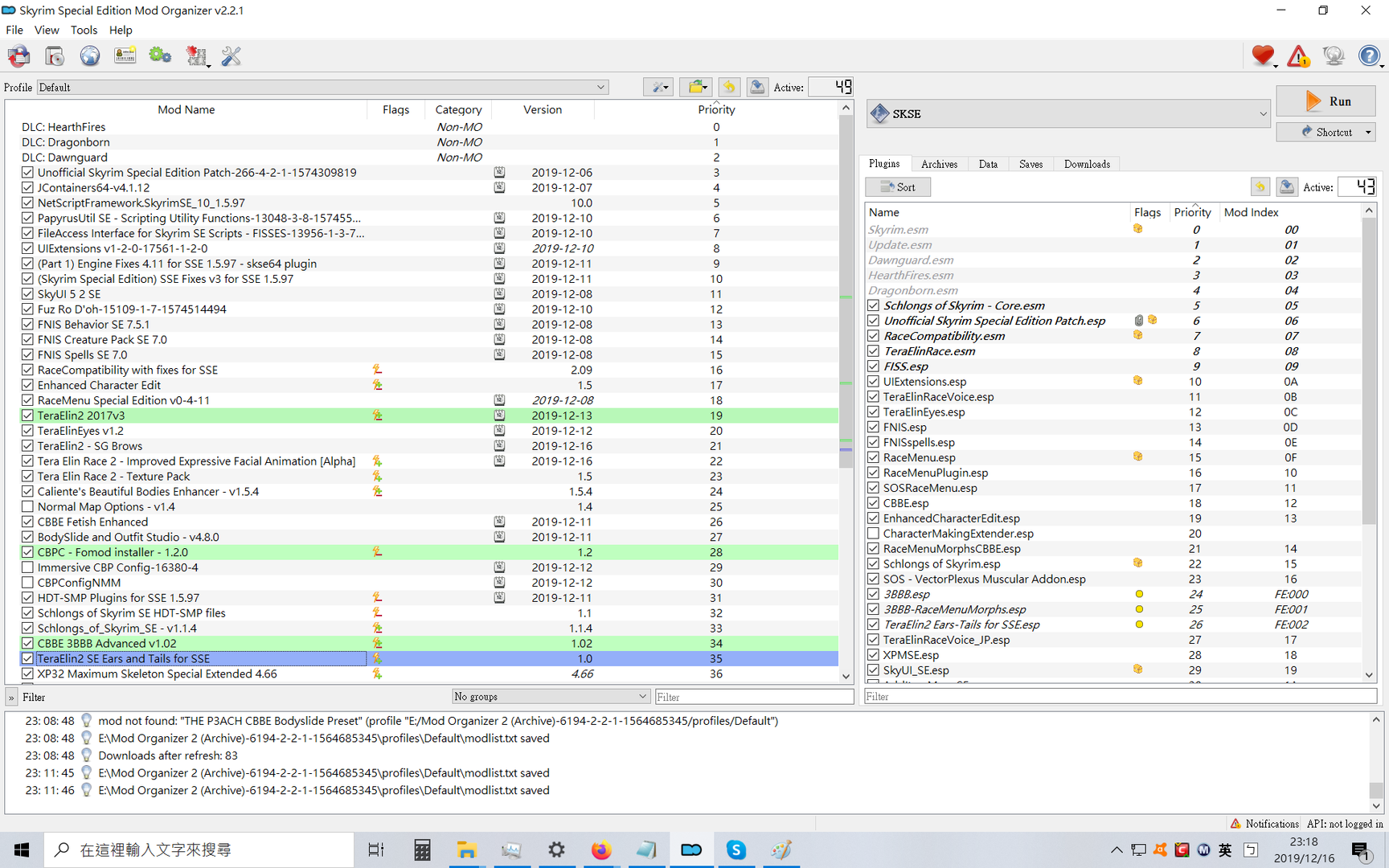Click the Sort plugins button
Image resolution: width=1389 pixels, height=868 pixels.
[898, 187]
